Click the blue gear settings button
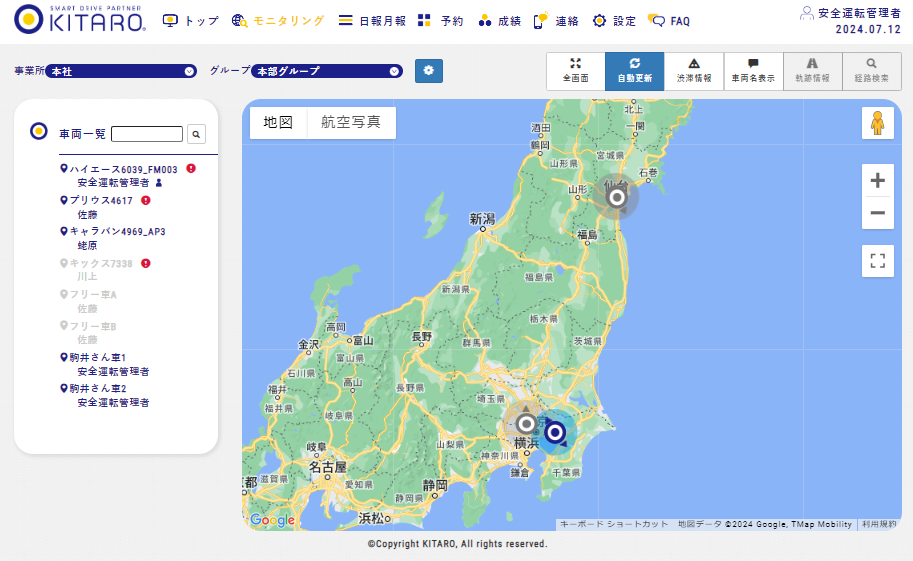Image resolution: width=913 pixels, height=561 pixels. pos(429,70)
